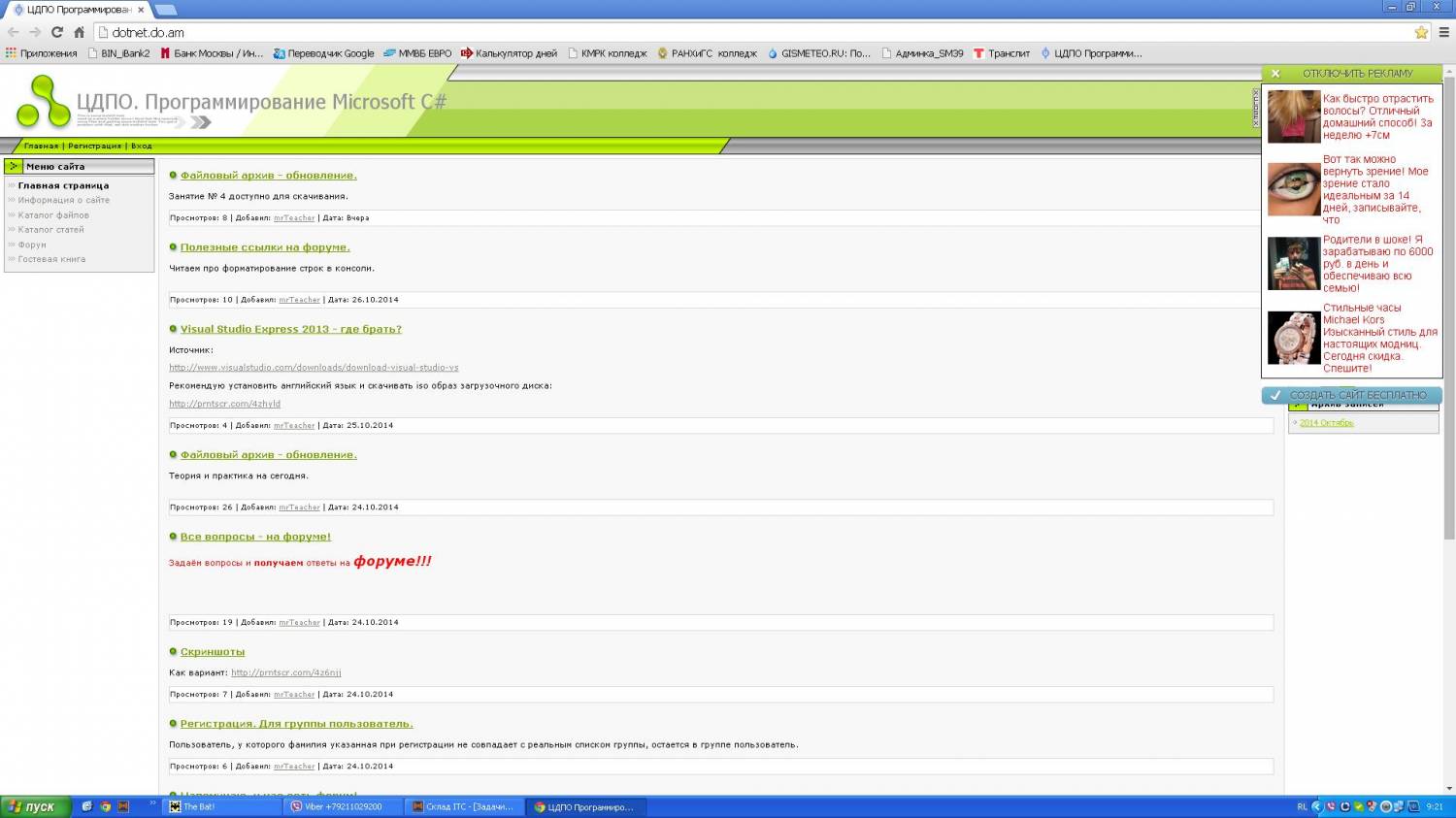This screenshot has width=1456, height=818.
Task: Open the КМРК колледж bookmark
Action: click(x=608, y=53)
